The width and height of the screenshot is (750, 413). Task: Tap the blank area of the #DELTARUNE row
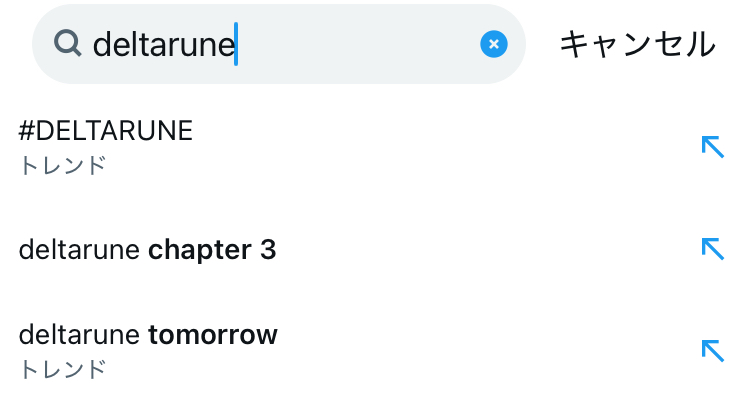click(445, 147)
